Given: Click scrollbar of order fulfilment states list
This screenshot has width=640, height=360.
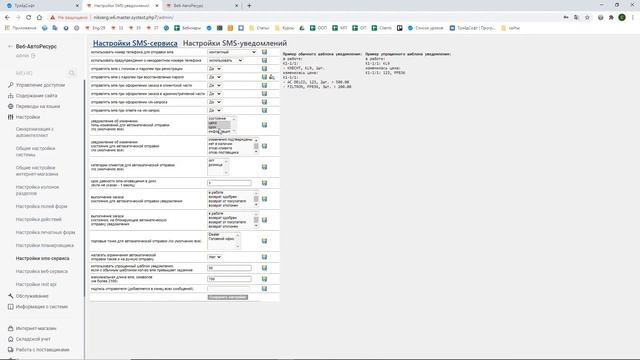Looking at the screenshot, I should [256, 199].
